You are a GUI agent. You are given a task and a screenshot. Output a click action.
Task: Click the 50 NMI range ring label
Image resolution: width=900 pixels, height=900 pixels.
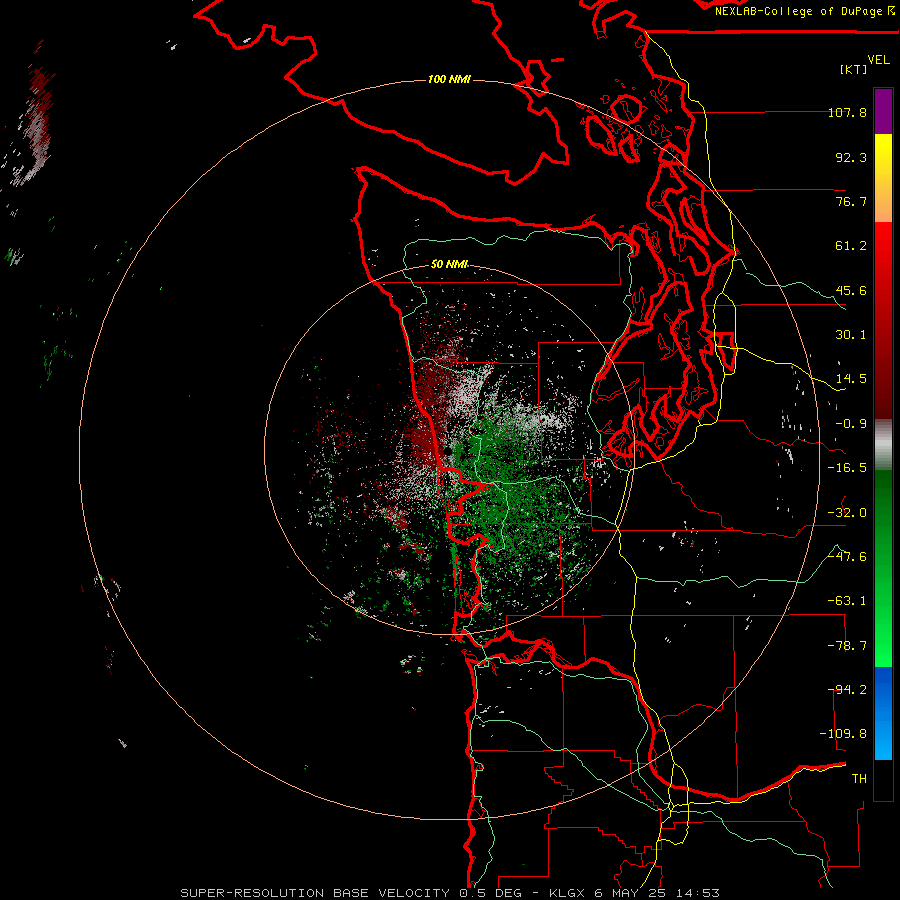(449, 264)
